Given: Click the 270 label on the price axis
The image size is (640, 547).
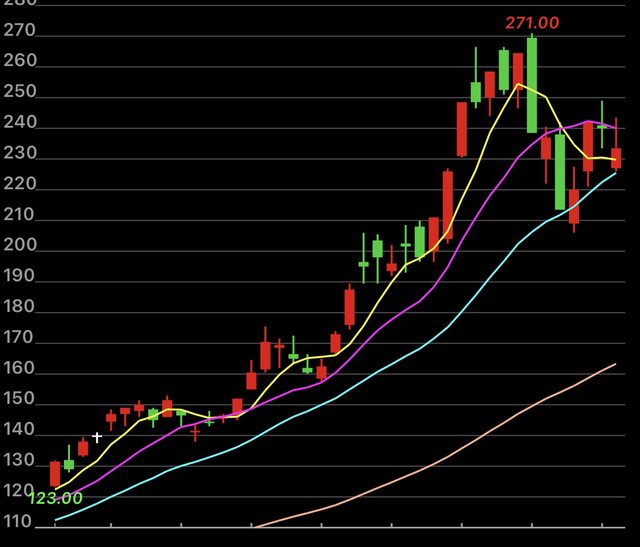Looking at the screenshot, I should (19, 31).
